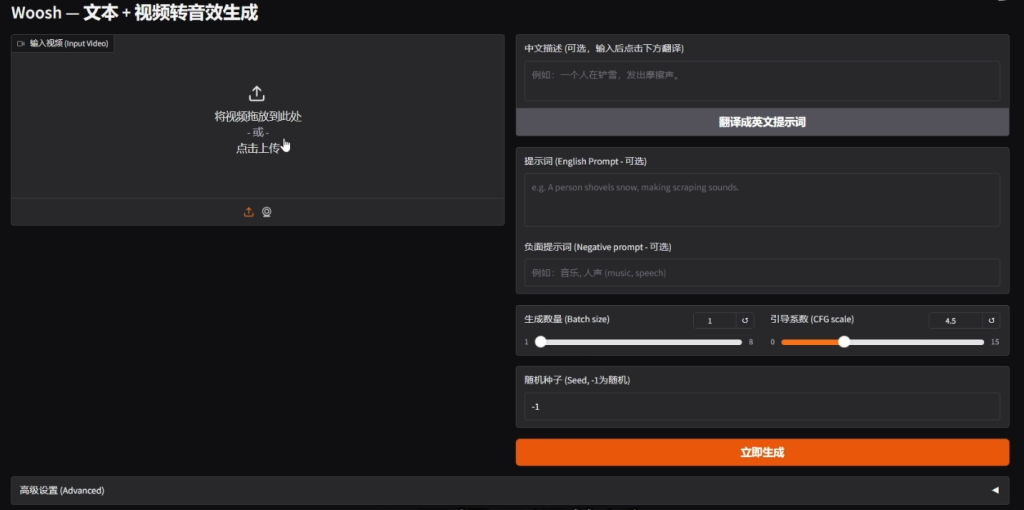Viewport: 1024px width, 510px height.
Task: Reset Batch size with the reset arrow
Action: [x=744, y=321]
